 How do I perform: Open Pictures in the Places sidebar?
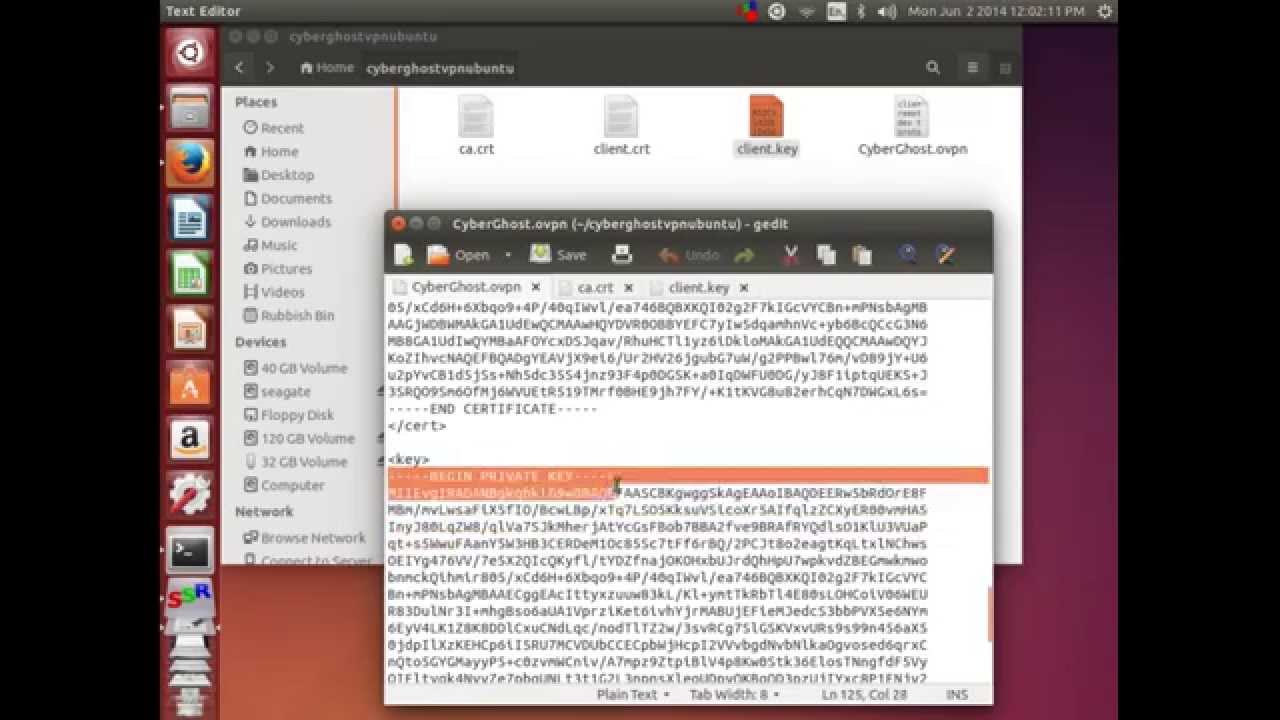click(x=278, y=269)
